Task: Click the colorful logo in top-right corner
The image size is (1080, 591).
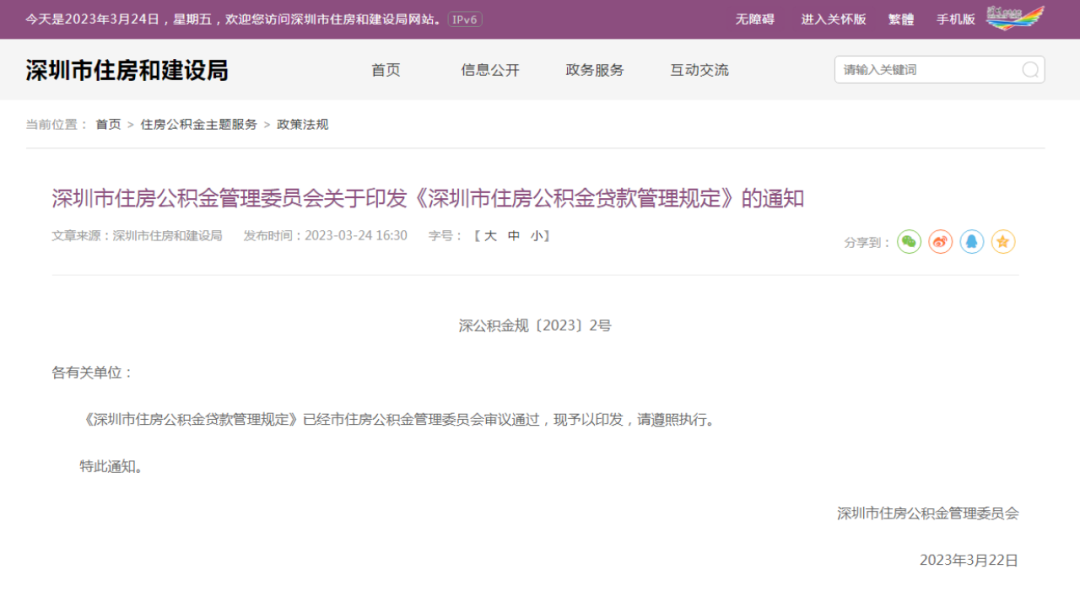Action: point(1014,18)
